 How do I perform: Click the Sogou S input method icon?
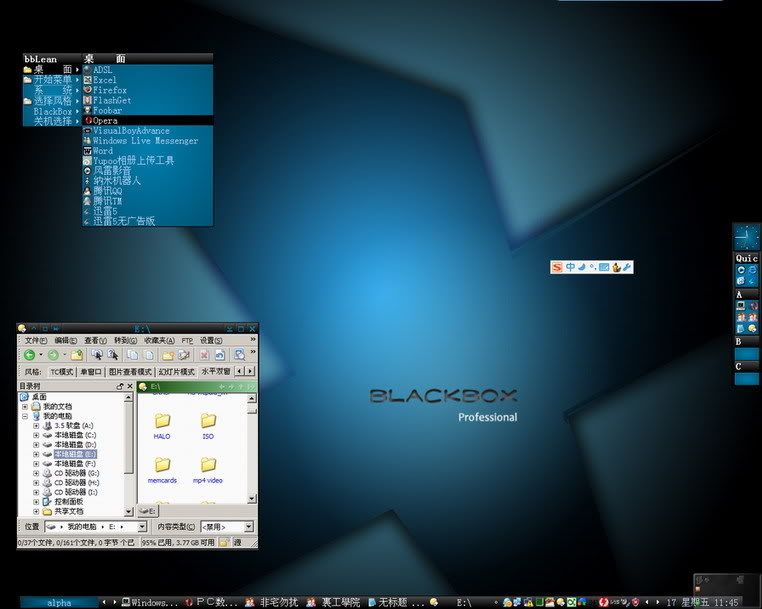click(557, 267)
